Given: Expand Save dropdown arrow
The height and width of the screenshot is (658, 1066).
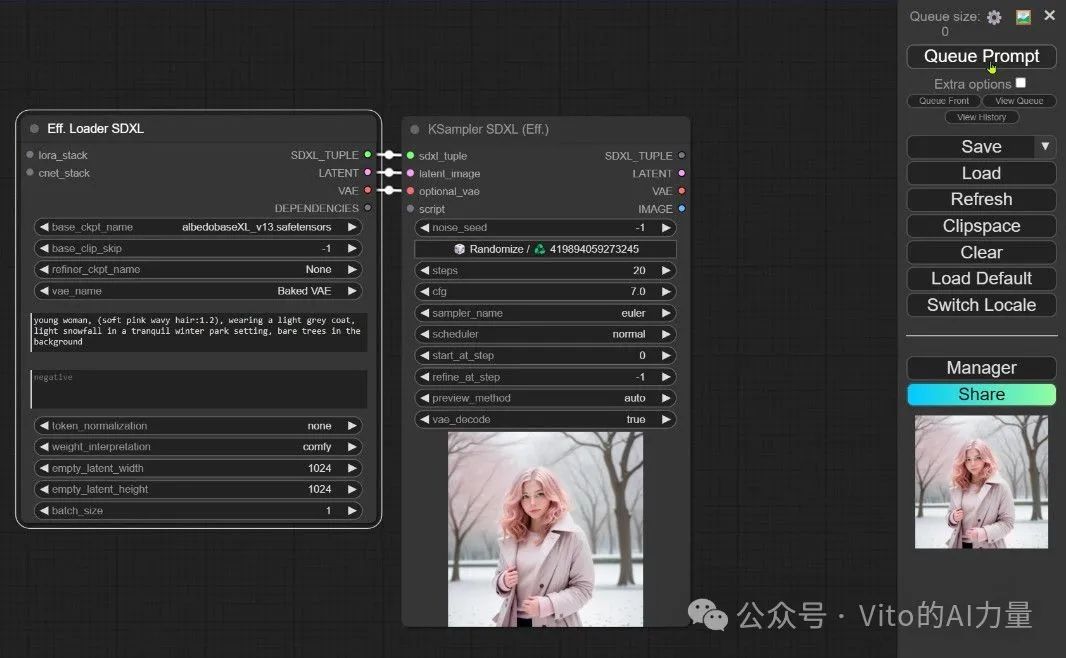Looking at the screenshot, I should (1046, 146).
